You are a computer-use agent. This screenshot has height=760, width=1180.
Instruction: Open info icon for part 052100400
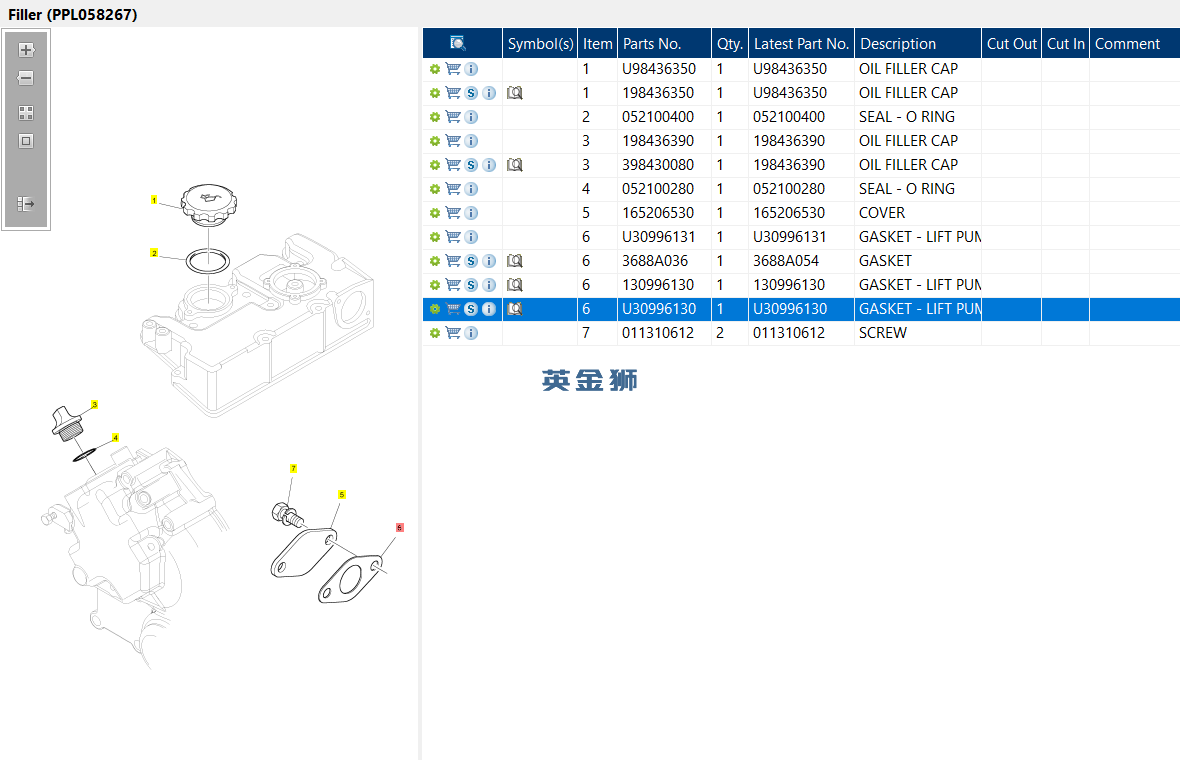pyautogui.click(x=471, y=117)
